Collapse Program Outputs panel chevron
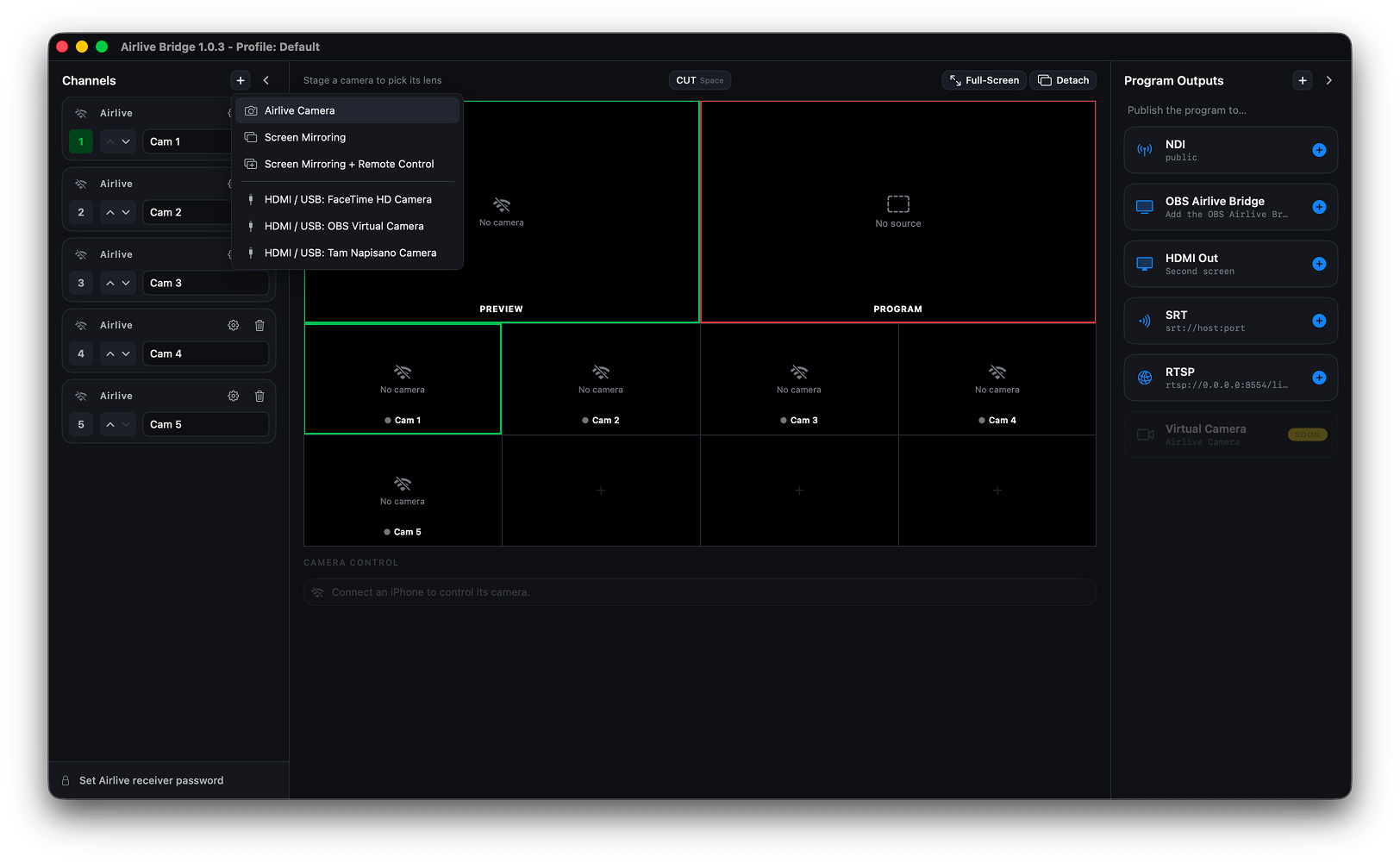The width and height of the screenshot is (1400, 863). coord(1329,80)
